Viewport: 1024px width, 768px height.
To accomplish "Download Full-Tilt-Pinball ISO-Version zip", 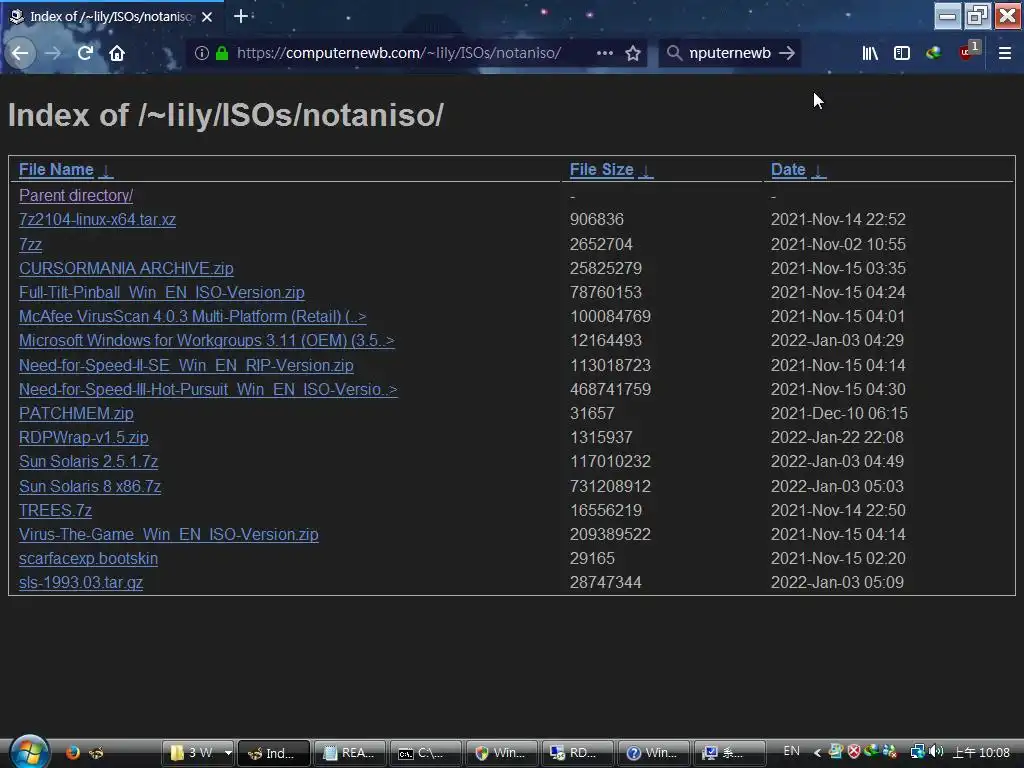I will tap(162, 293).
